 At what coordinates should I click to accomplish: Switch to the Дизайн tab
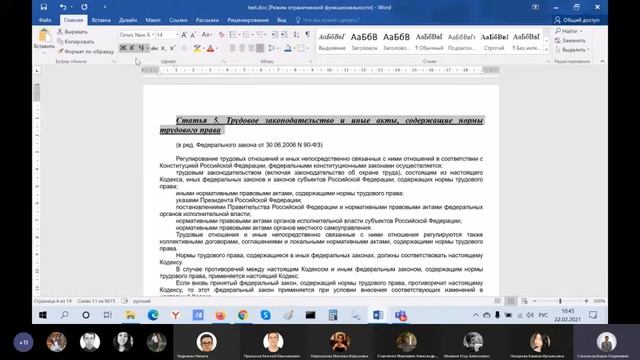click(x=128, y=20)
